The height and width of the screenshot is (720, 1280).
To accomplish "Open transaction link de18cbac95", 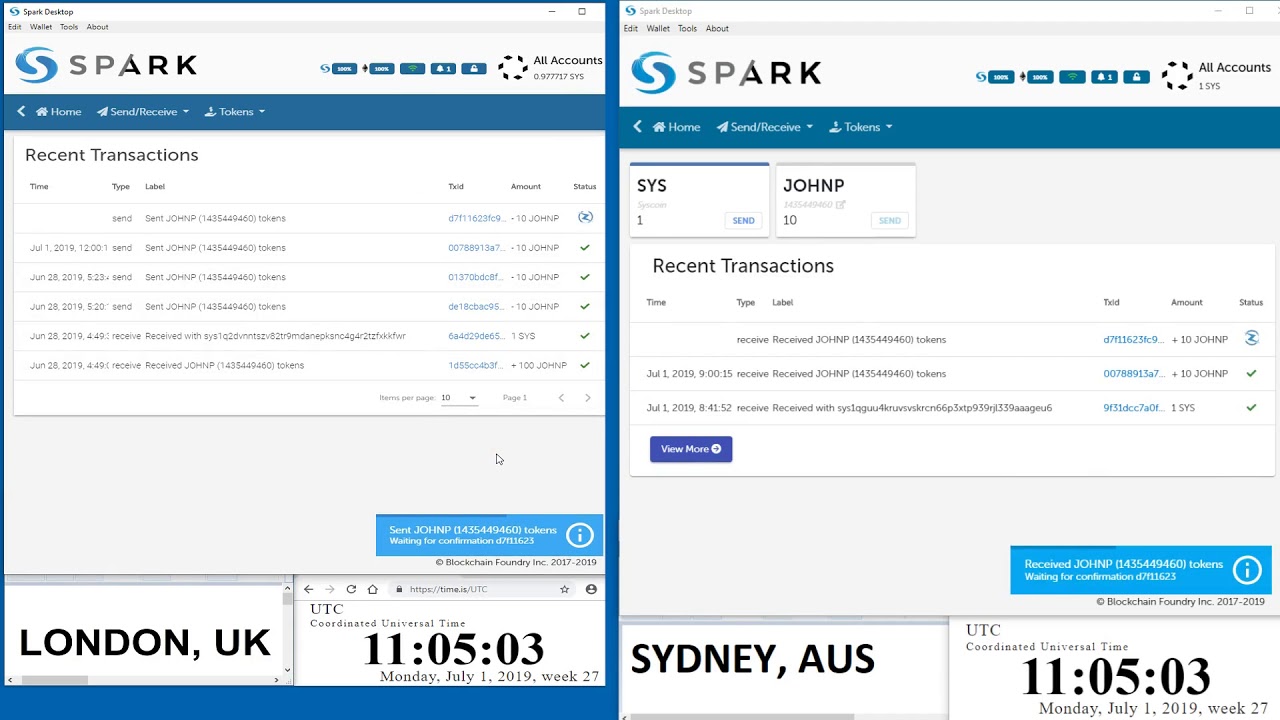I will coord(475,306).
